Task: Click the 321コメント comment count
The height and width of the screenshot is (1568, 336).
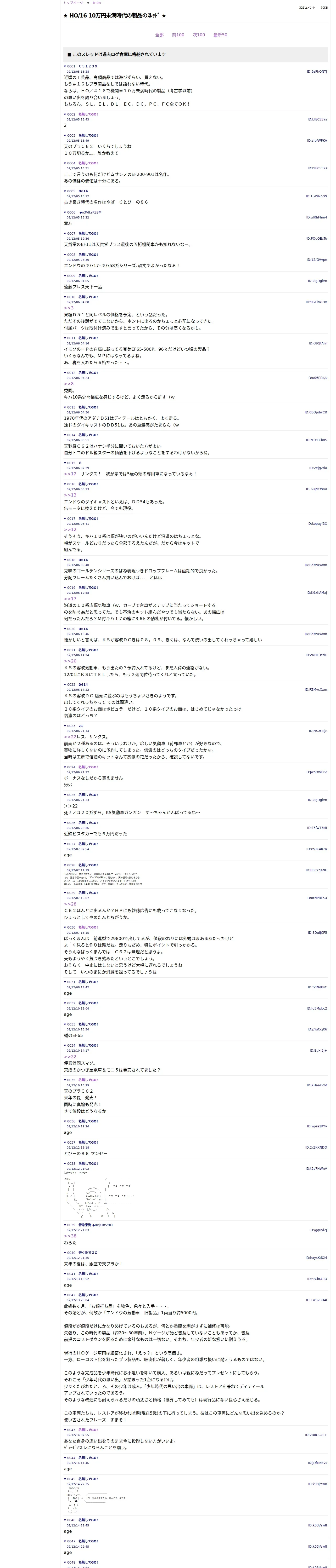Action: pos(307,8)
